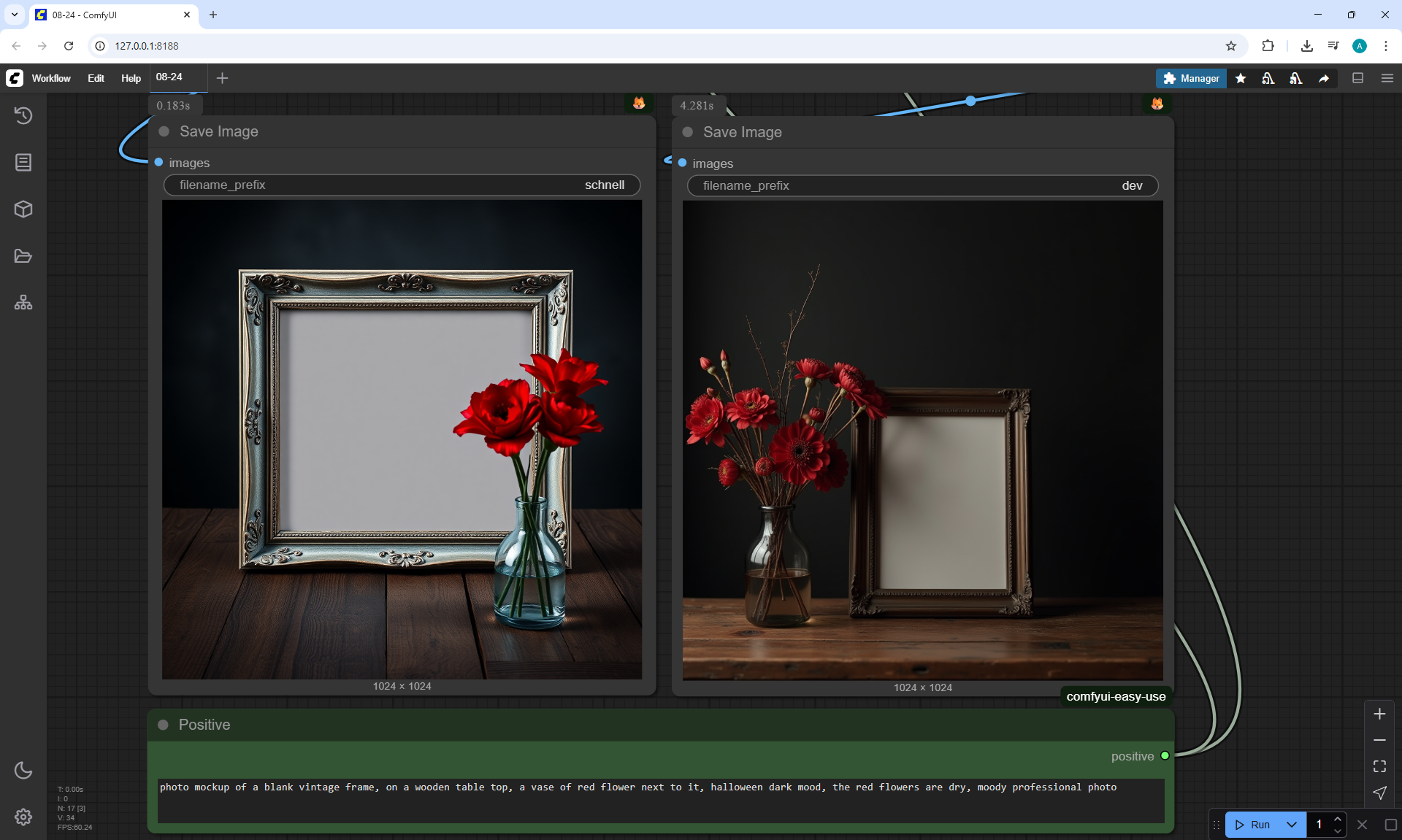
Task: Click the zoom in plus button
Action: tap(1379, 714)
